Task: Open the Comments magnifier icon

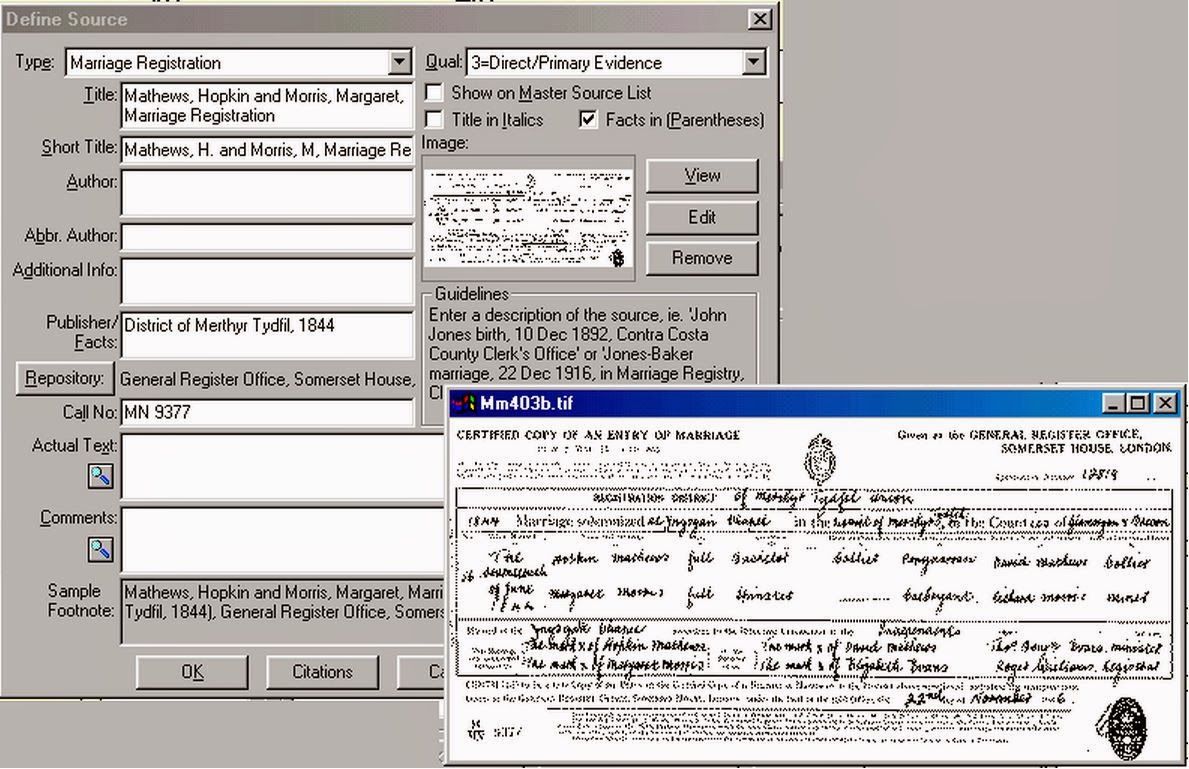Action: 101,549
